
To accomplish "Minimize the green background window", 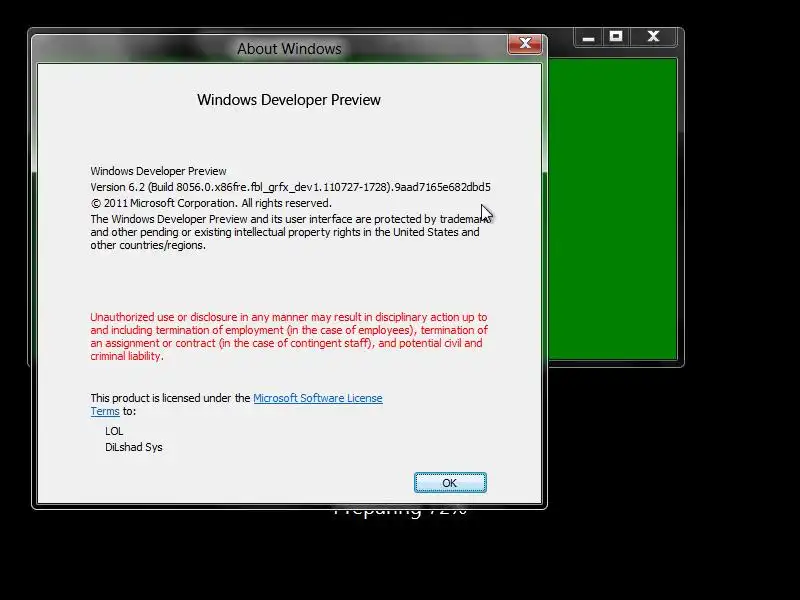I will pyautogui.click(x=588, y=37).
